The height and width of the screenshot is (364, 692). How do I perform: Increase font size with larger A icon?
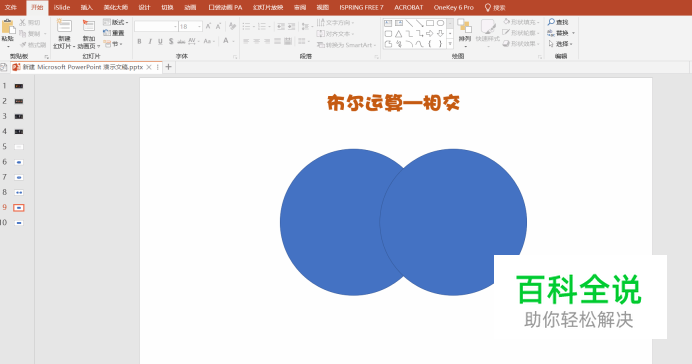pos(208,26)
